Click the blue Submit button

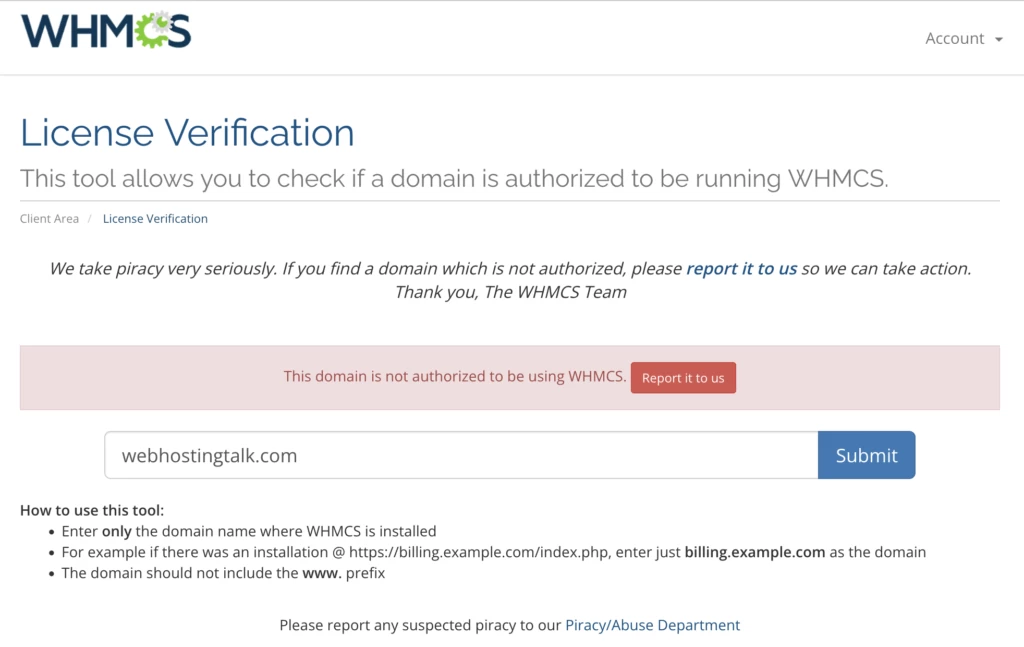(866, 455)
